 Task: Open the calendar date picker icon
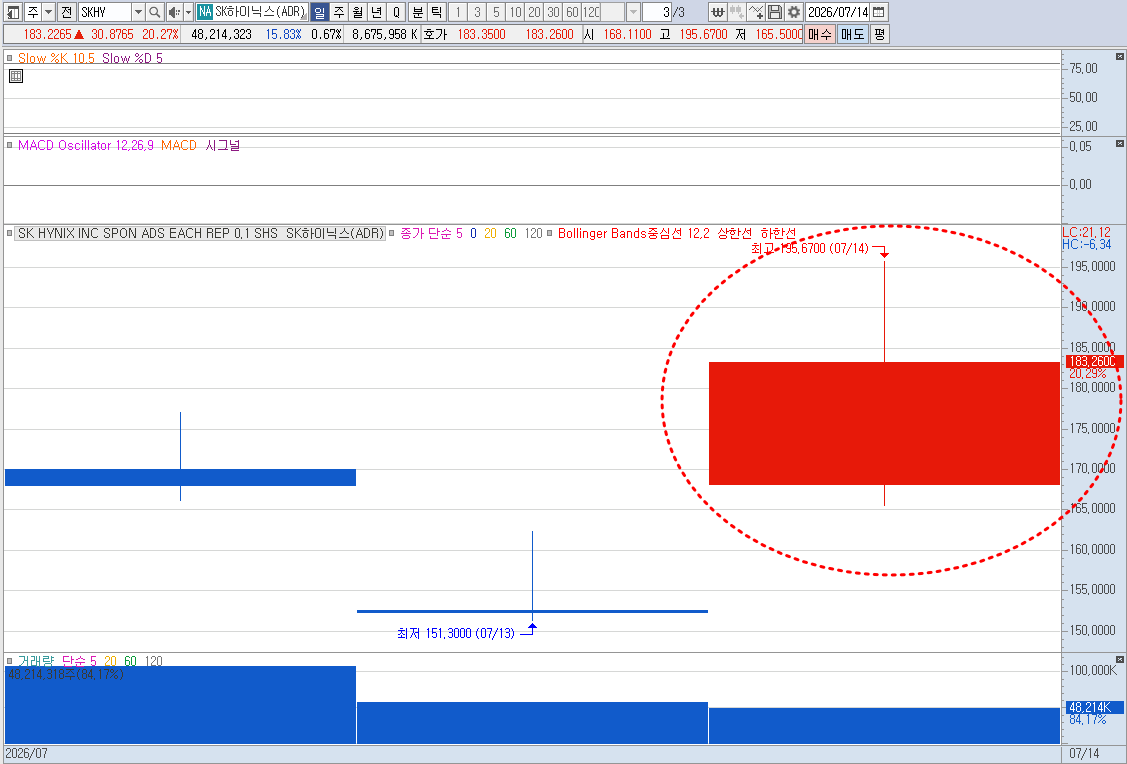[879, 12]
